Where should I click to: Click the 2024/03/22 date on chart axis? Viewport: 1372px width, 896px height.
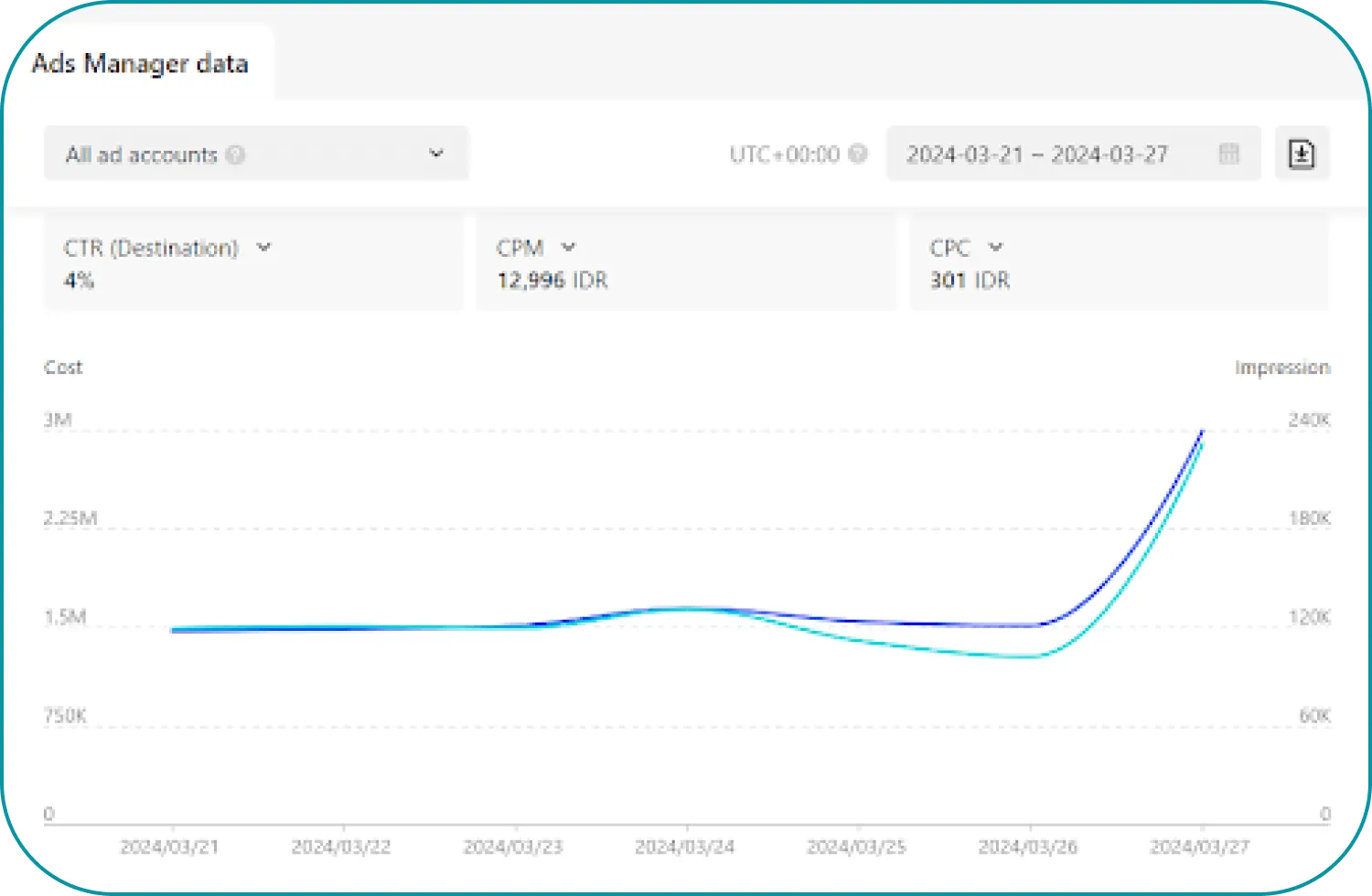(x=341, y=847)
